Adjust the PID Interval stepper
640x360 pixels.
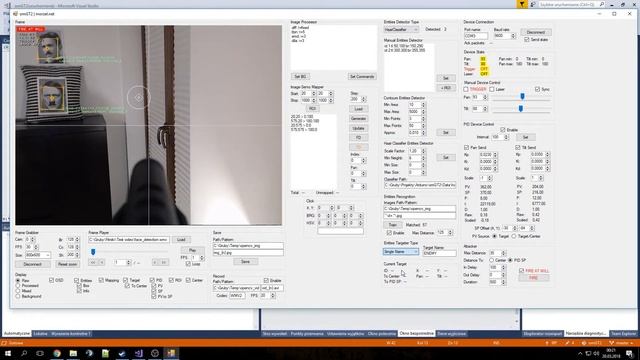tap(507, 137)
